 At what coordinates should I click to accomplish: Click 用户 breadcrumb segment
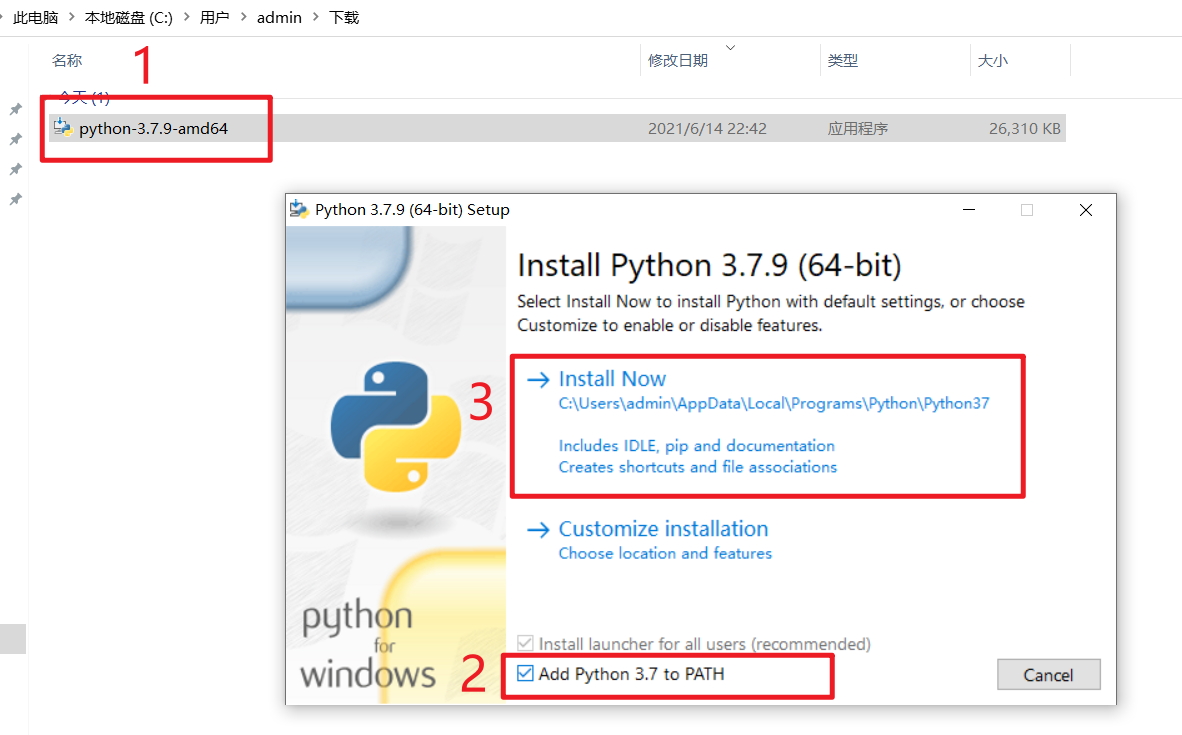coord(214,17)
